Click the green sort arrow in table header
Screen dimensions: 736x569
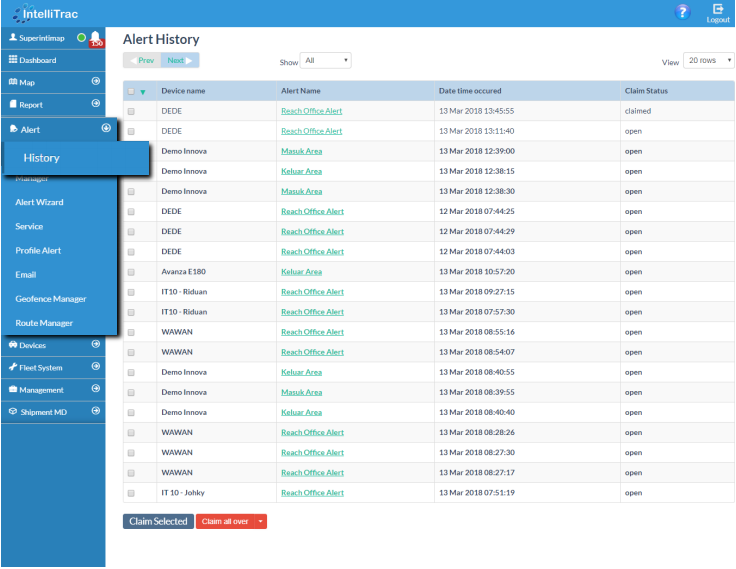(x=143, y=92)
